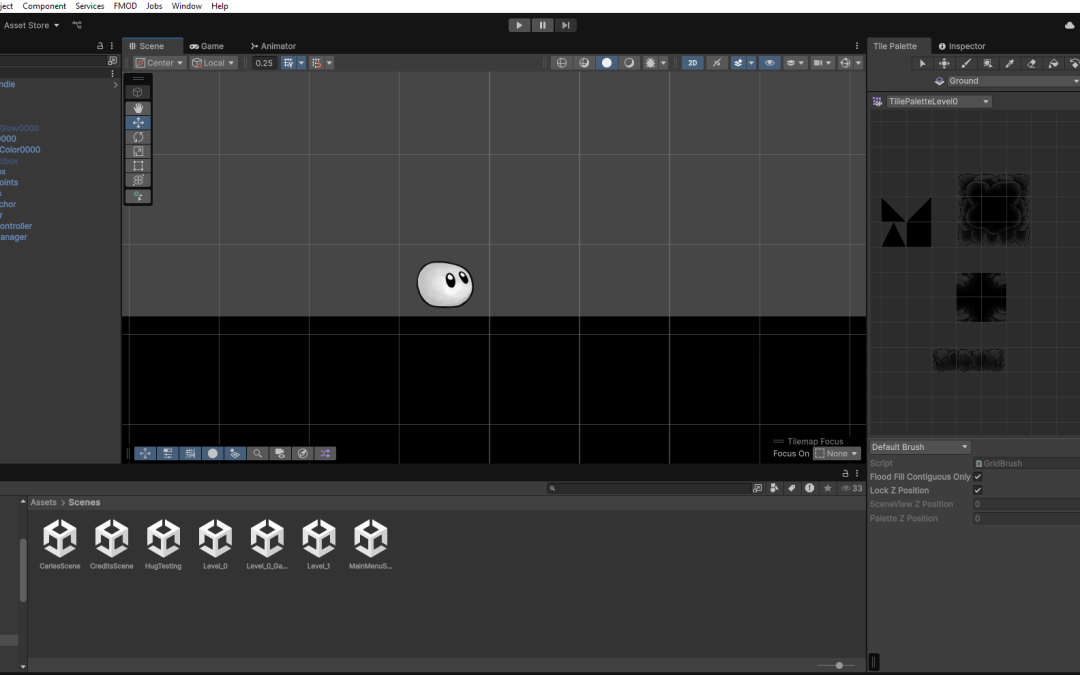Open the Local handle rotation dropdown

point(213,63)
